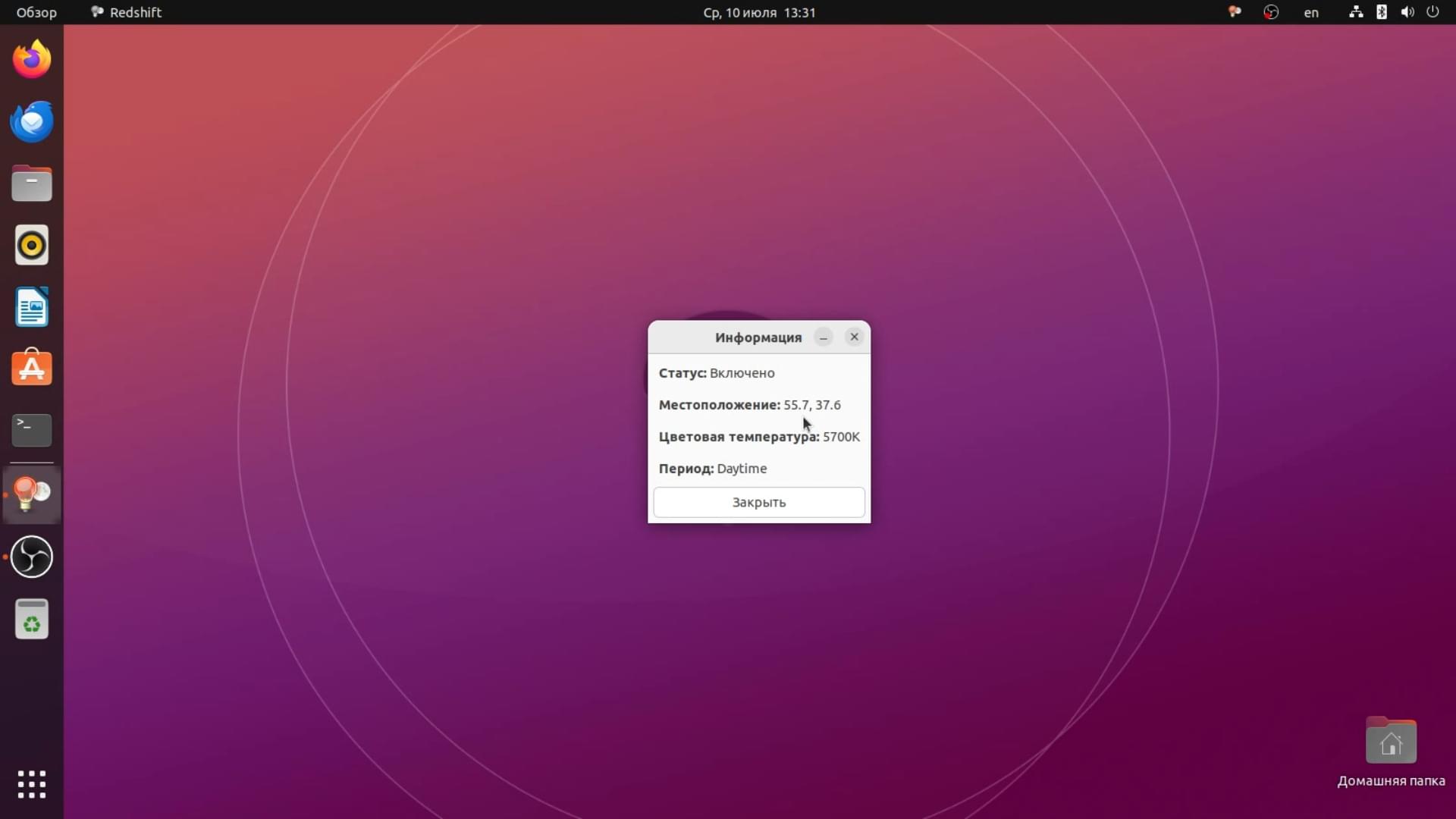Image resolution: width=1456 pixels, height=819 pixels.
Task: Open Ubuntu Software store icon
Action: coord(32,368)
